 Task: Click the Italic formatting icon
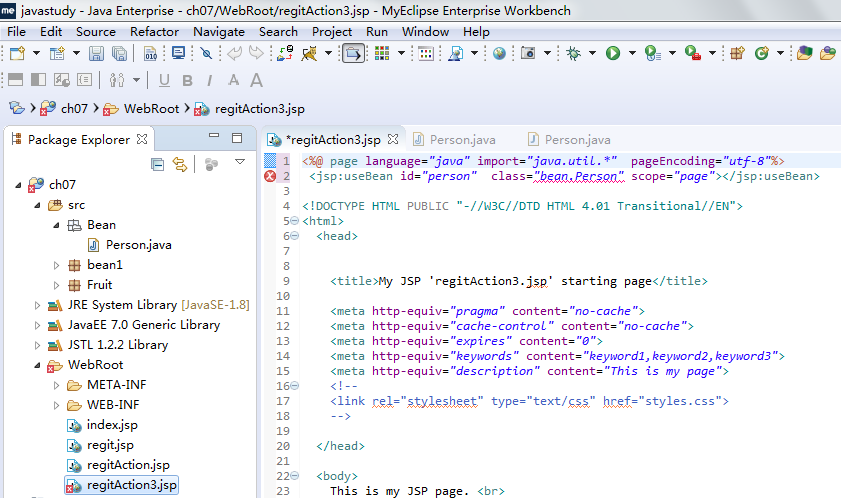209,80
